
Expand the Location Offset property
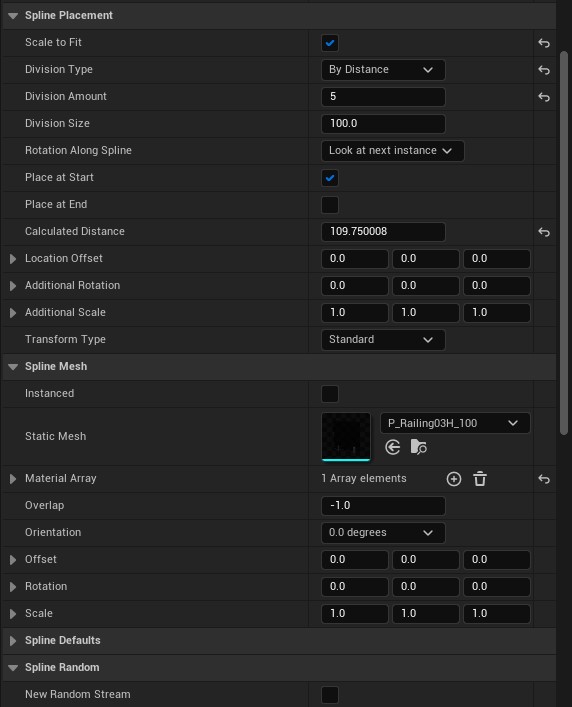pyautogui.click(x=13, y=259)
